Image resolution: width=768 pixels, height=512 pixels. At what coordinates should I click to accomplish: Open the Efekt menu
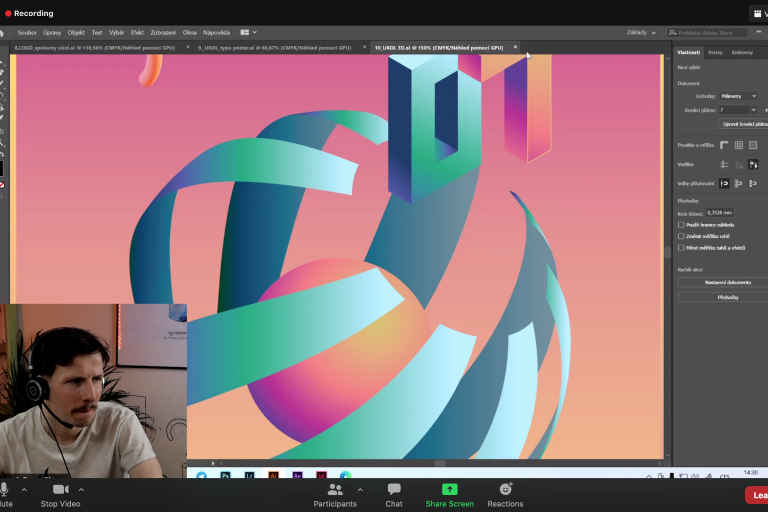(137, 32)
